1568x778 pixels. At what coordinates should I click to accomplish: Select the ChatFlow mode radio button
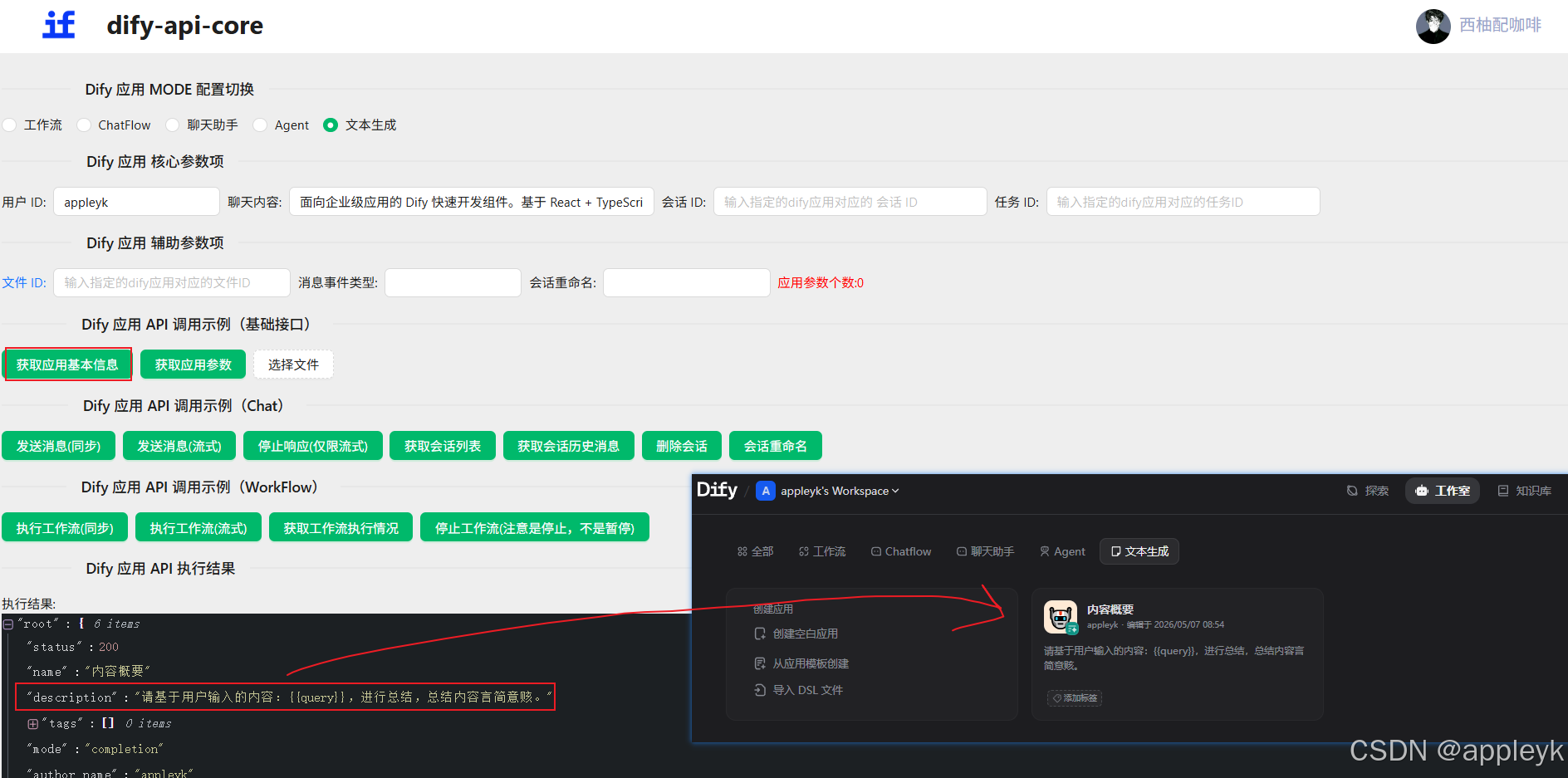(x=84, y=125)
